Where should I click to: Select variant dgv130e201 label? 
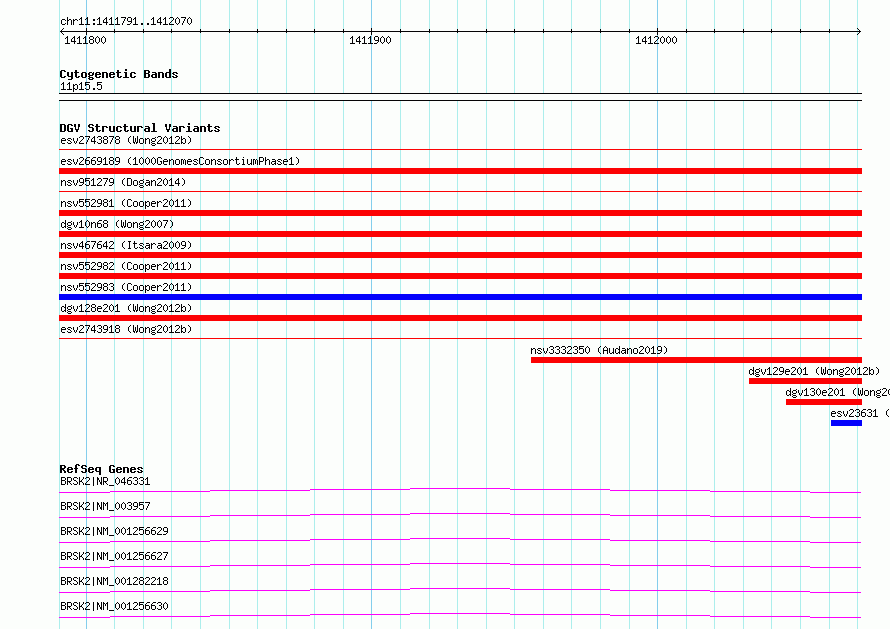837,392
